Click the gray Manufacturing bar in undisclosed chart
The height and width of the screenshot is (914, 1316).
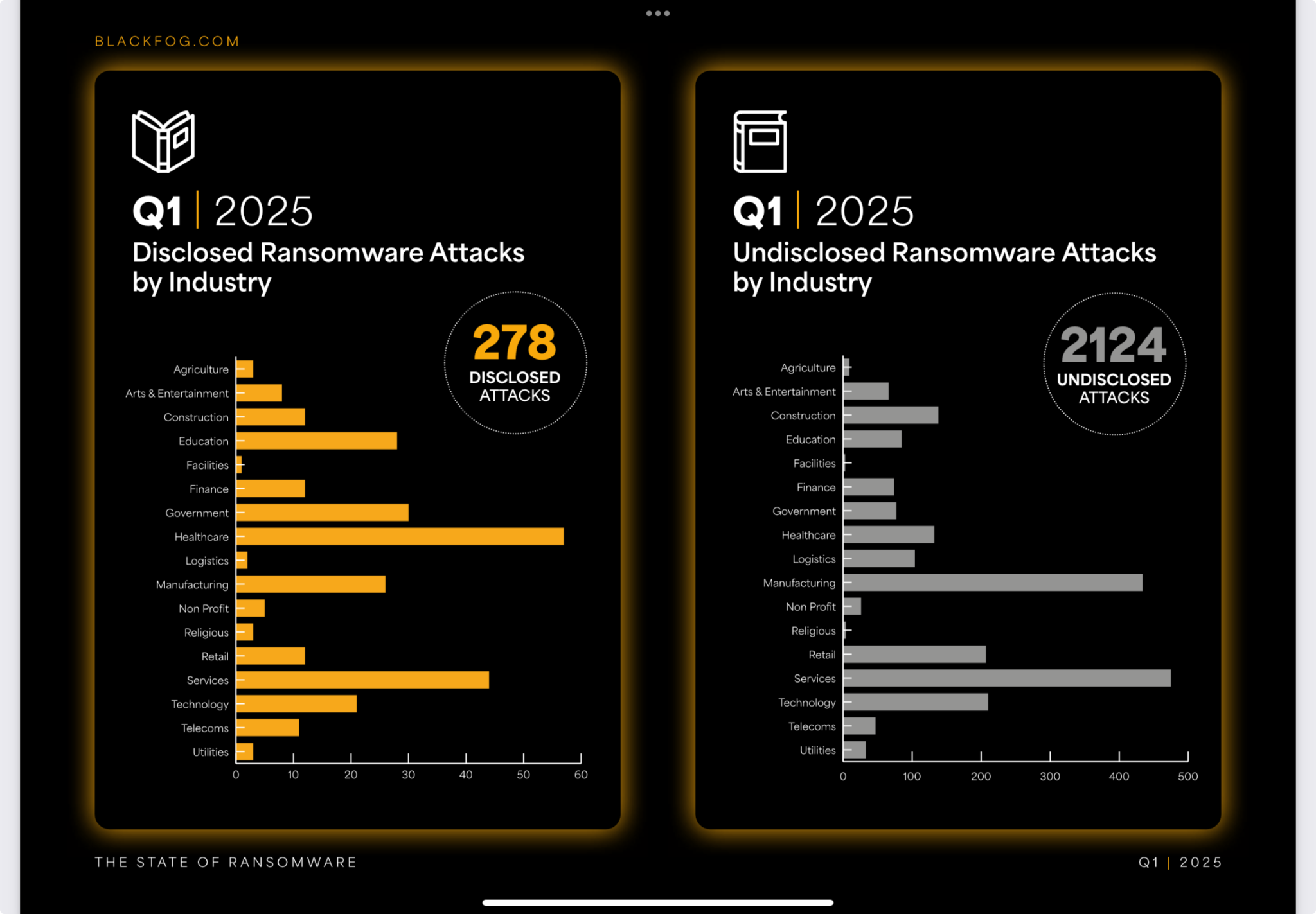pyautogui.click(x=993, y=583)
